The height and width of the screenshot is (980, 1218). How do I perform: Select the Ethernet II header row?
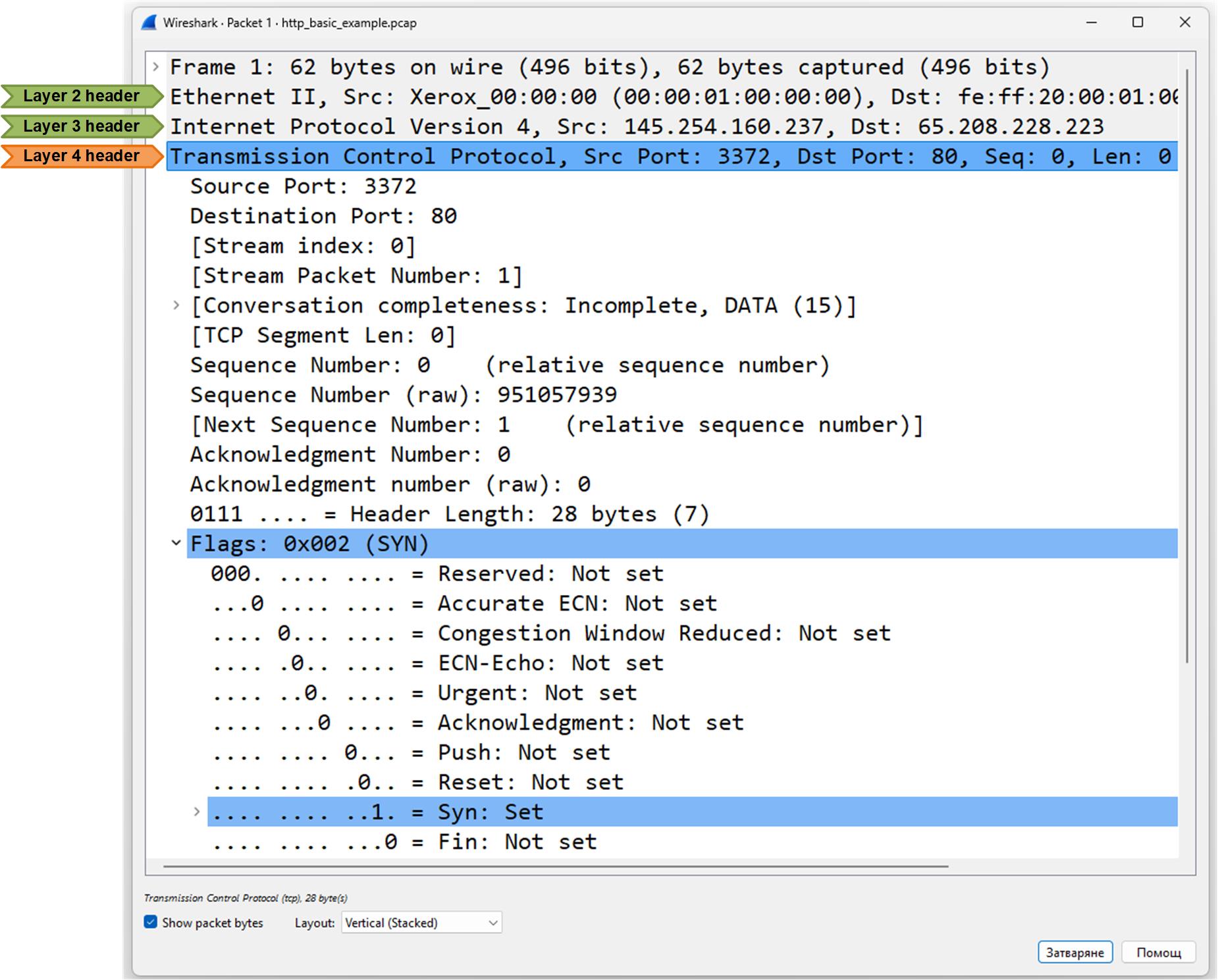tap(672, 97)
